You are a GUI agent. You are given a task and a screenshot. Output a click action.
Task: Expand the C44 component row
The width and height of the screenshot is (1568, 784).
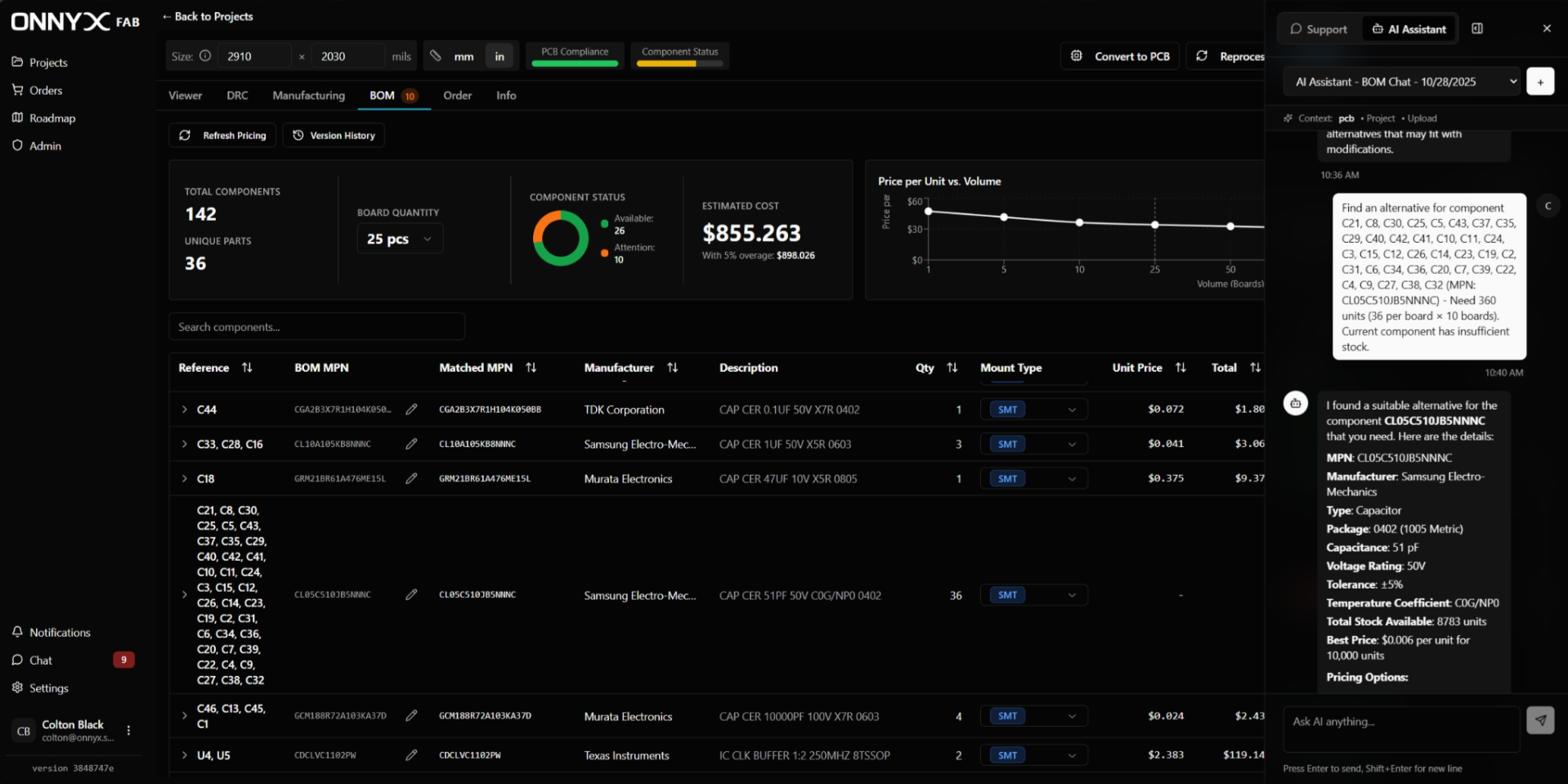183,409
